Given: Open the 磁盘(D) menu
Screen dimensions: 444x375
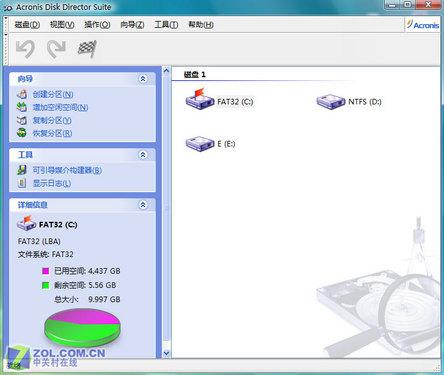Looking at the screenshot, I should pos(27,25).
